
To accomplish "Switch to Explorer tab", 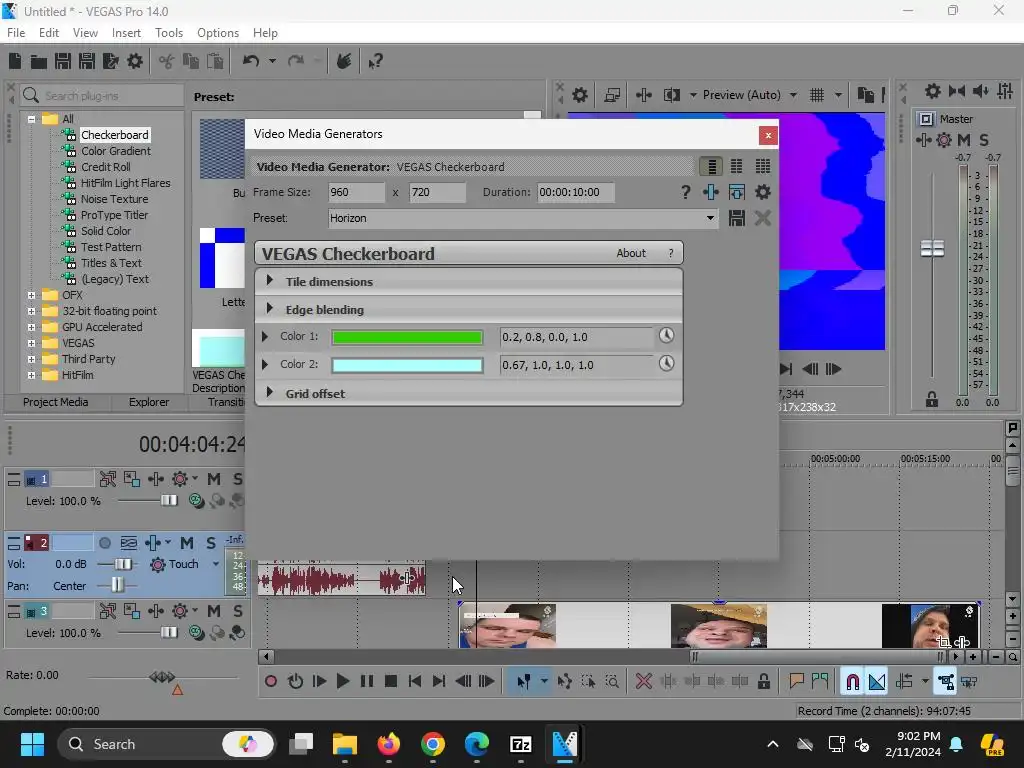I will [x=149, y=402].
